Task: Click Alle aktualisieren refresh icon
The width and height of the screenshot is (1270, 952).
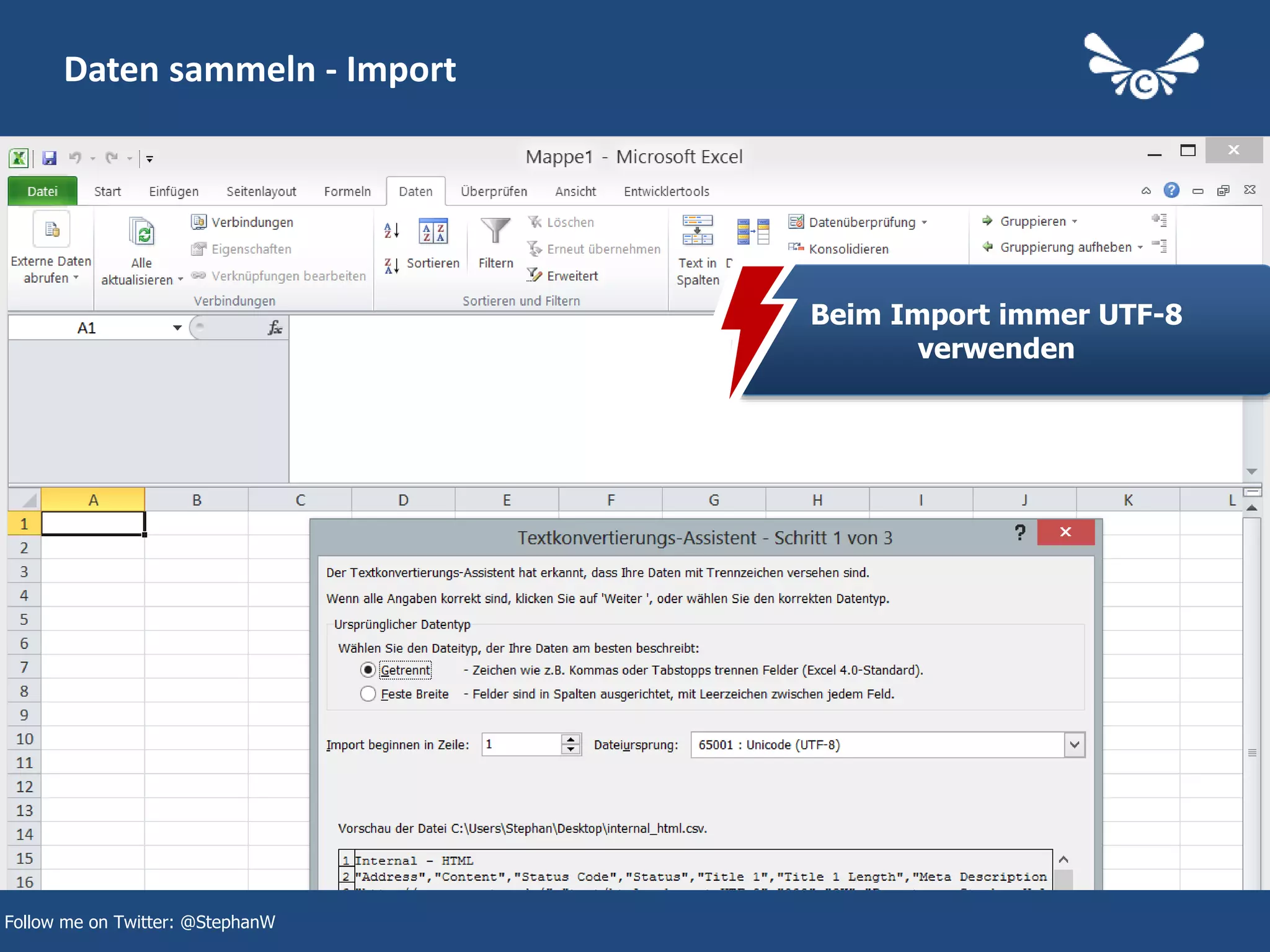Action: 141,231
